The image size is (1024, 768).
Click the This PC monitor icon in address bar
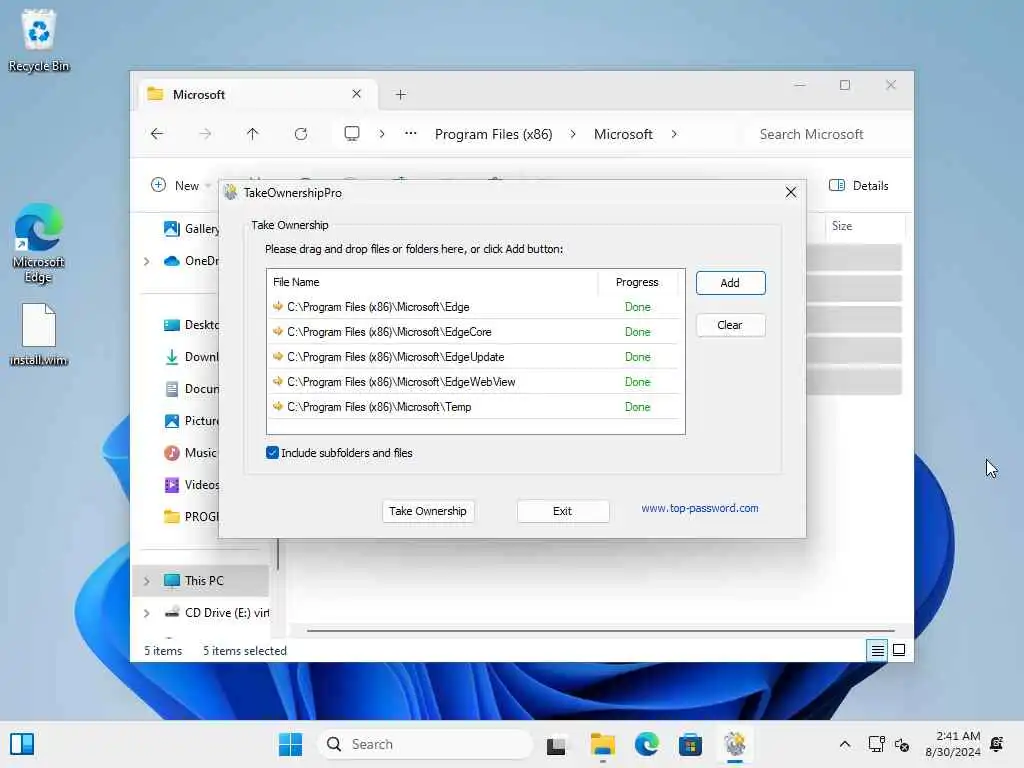point(352,134)
